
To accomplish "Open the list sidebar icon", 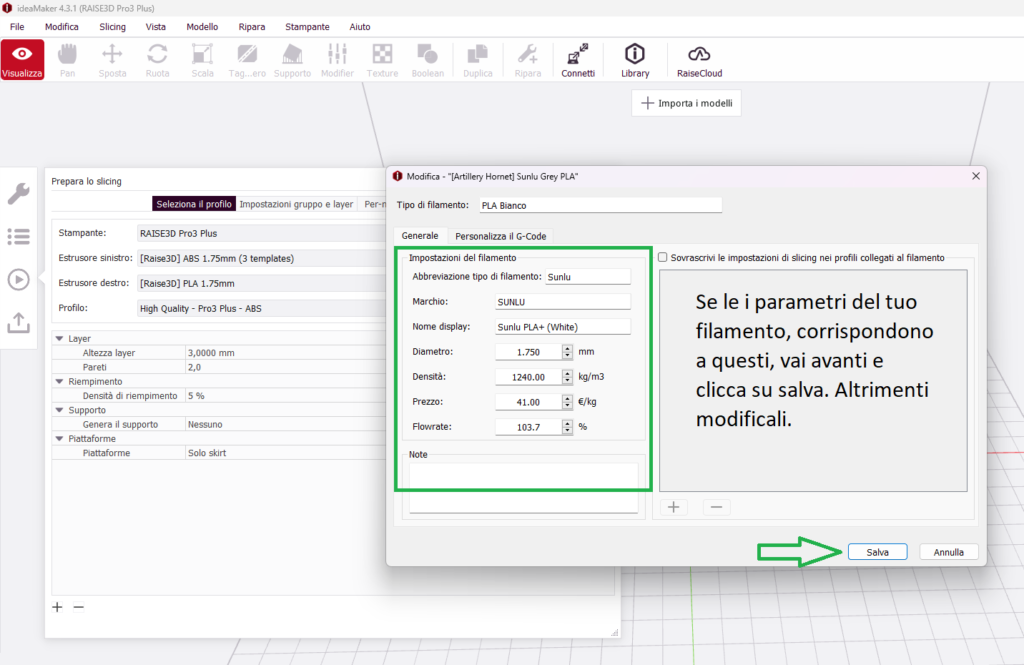I will pos(18,236).
